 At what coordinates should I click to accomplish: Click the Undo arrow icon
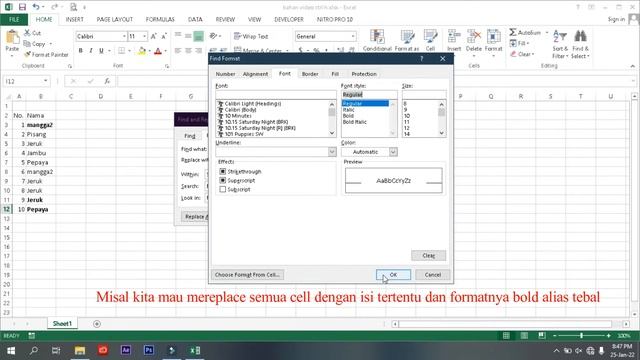[x=36, y=7]
